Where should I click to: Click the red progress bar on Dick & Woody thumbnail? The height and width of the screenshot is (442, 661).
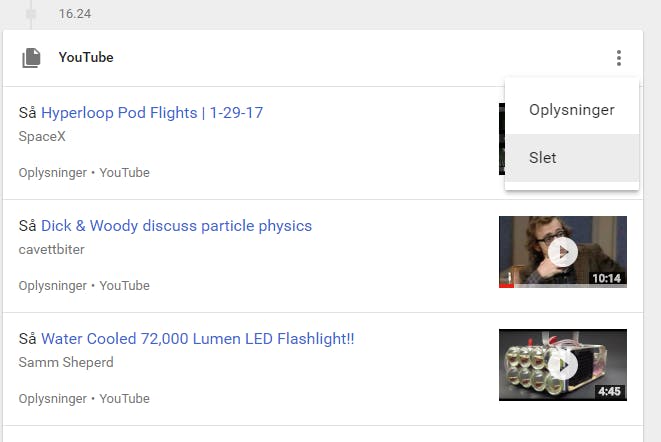[506, 286]
